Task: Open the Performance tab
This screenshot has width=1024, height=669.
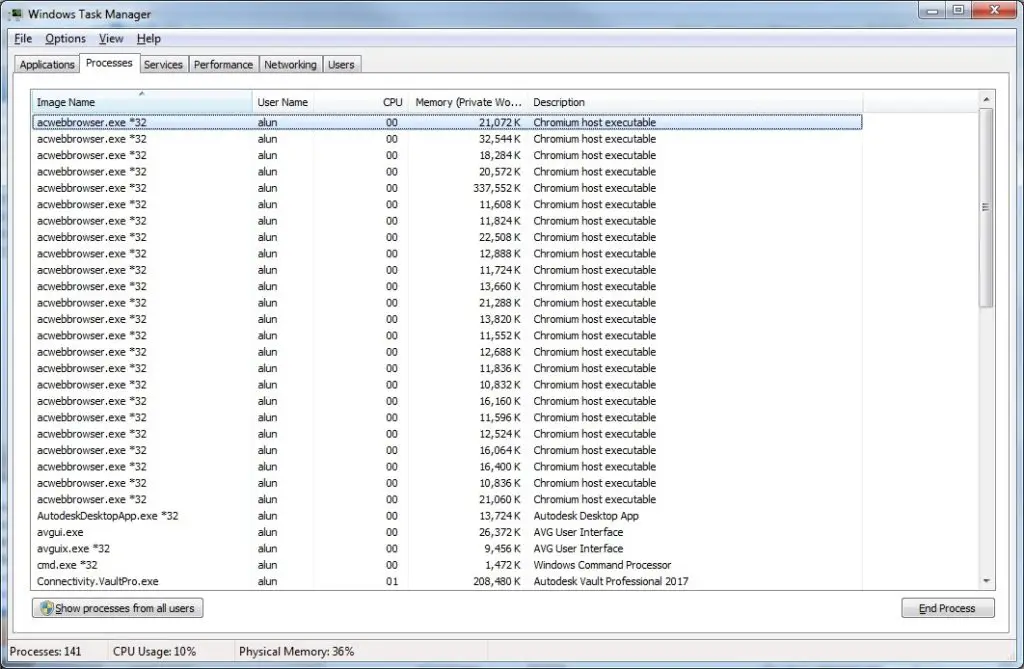Action: [223, 65]
